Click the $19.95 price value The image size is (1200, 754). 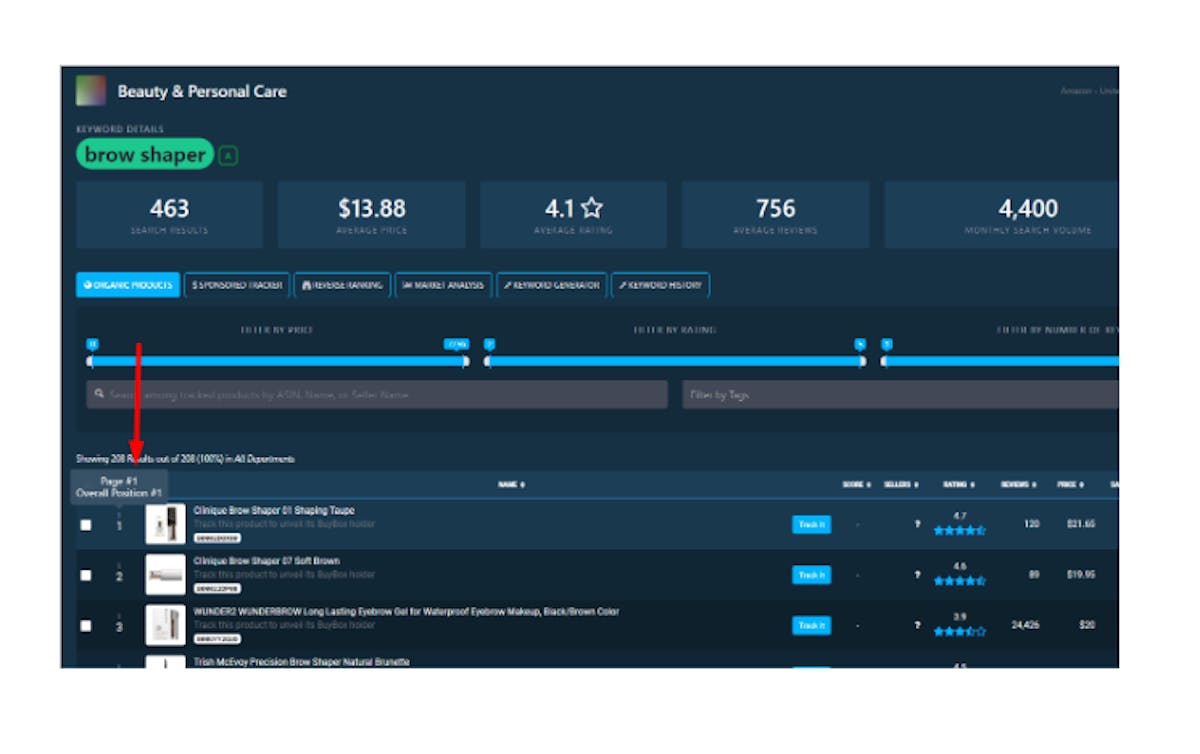(1080, 575)
